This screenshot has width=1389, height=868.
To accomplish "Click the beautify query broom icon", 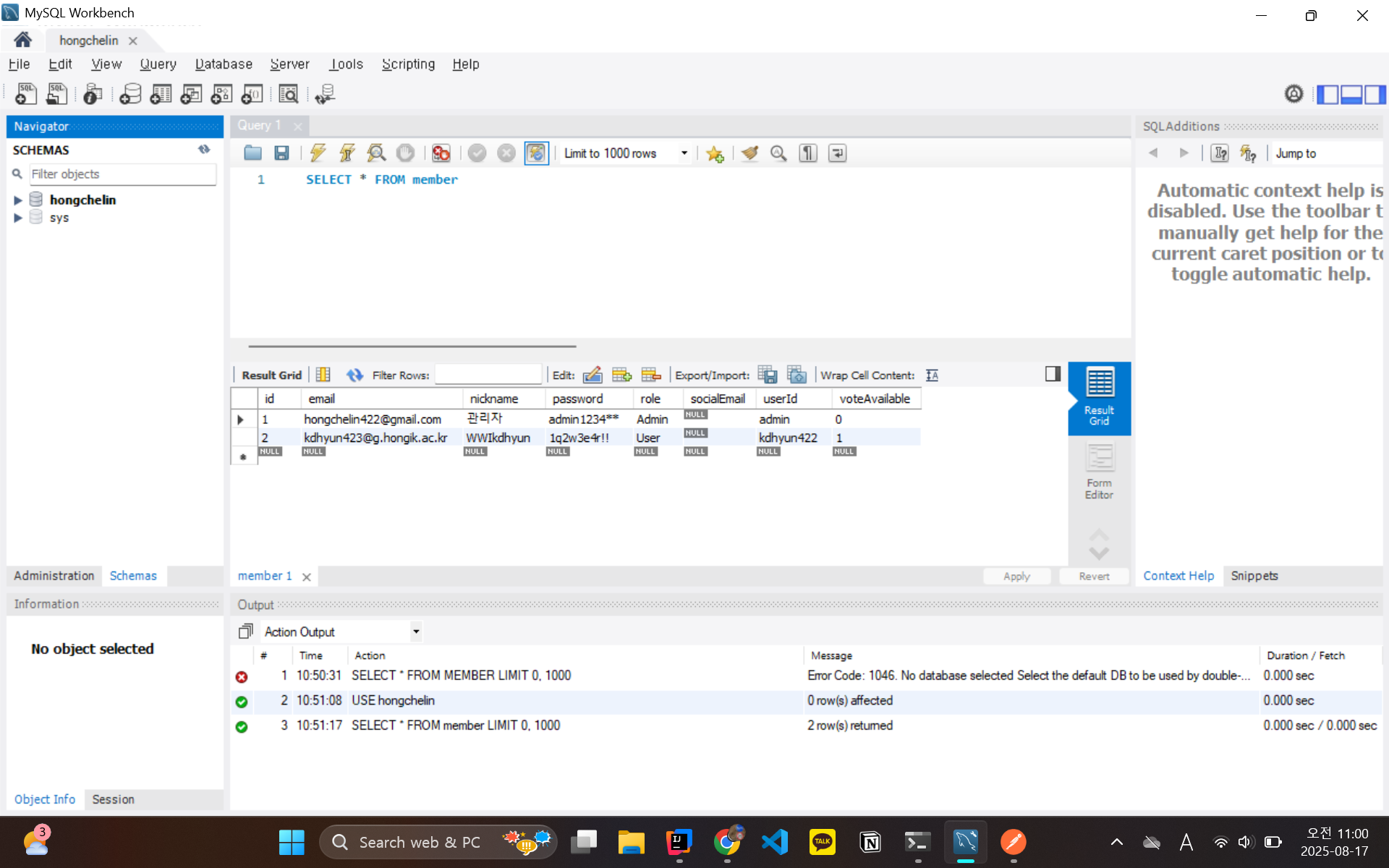I will tap(749, 153).
